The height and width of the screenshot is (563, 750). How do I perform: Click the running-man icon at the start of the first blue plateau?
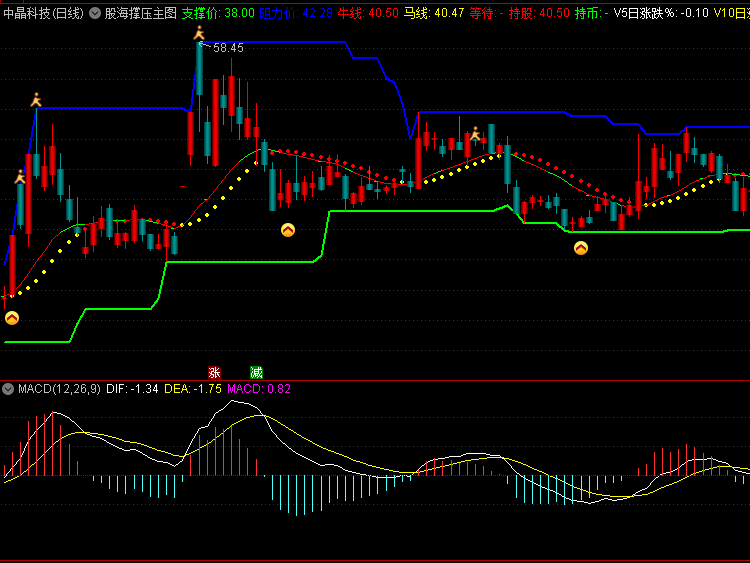tap(36, 100)
